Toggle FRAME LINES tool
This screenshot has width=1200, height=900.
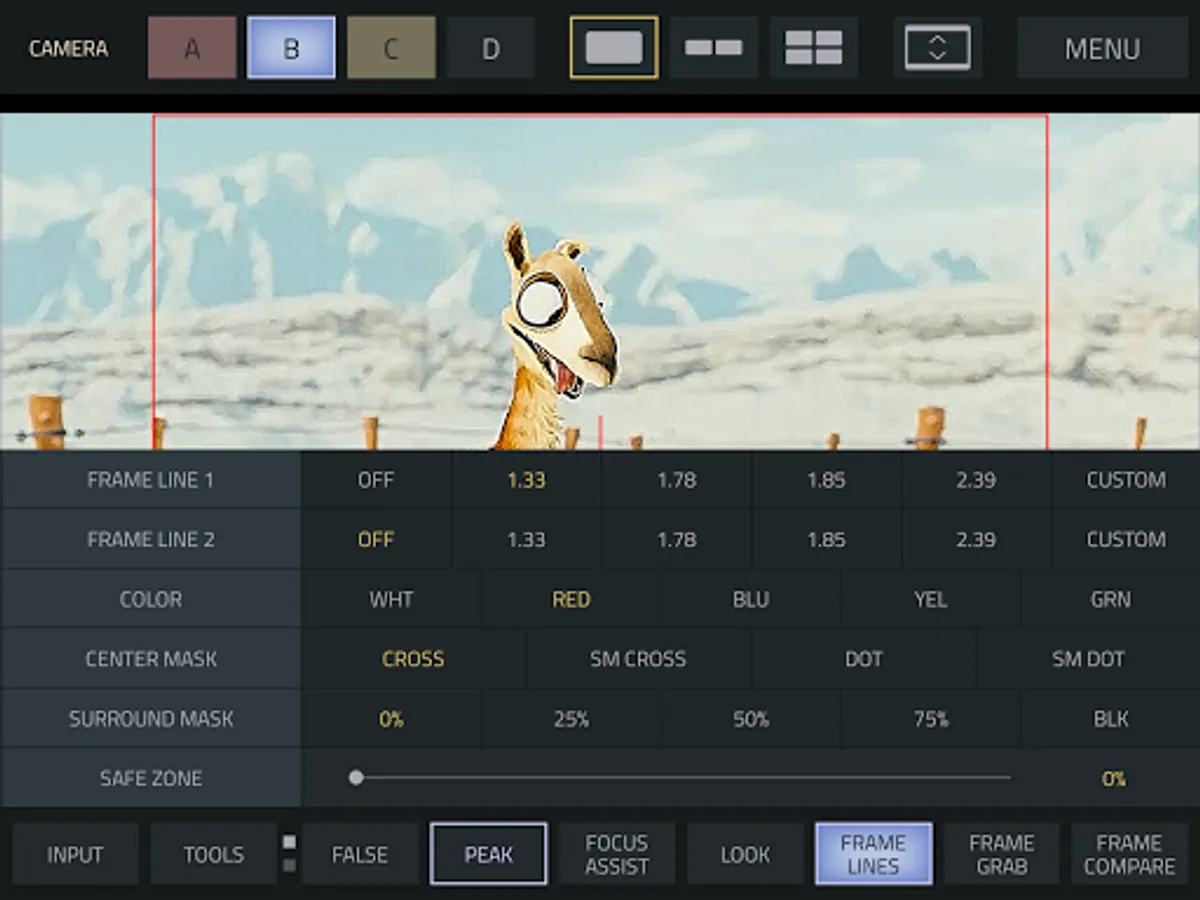tap(873, 854)
